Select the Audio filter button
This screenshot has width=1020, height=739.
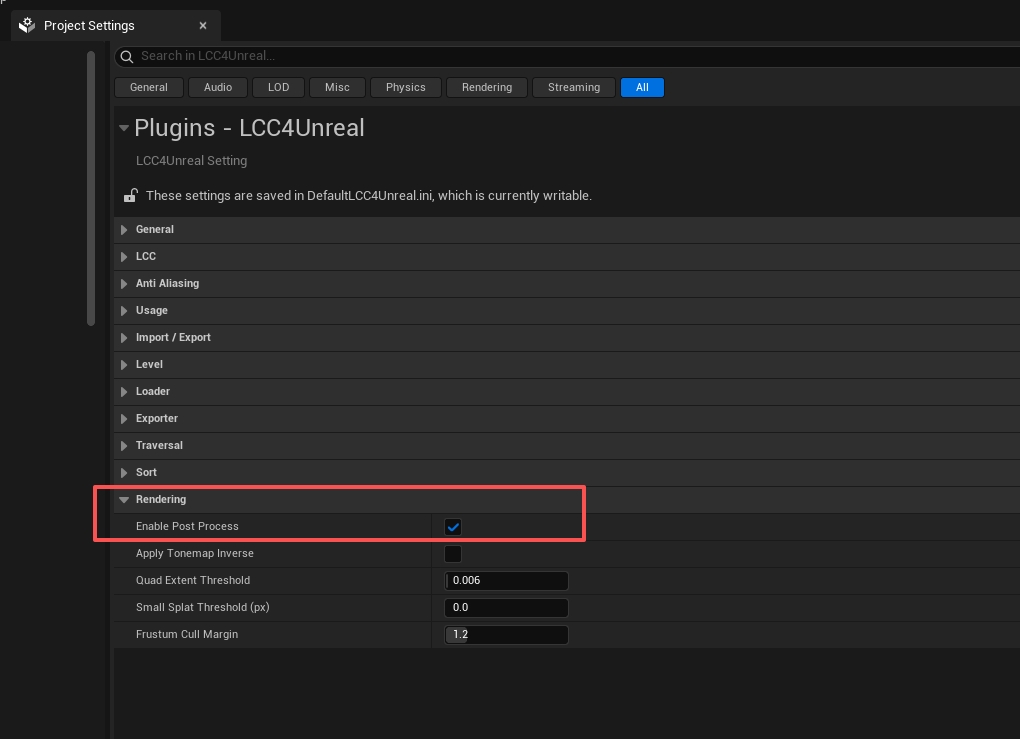pos(218,87)
